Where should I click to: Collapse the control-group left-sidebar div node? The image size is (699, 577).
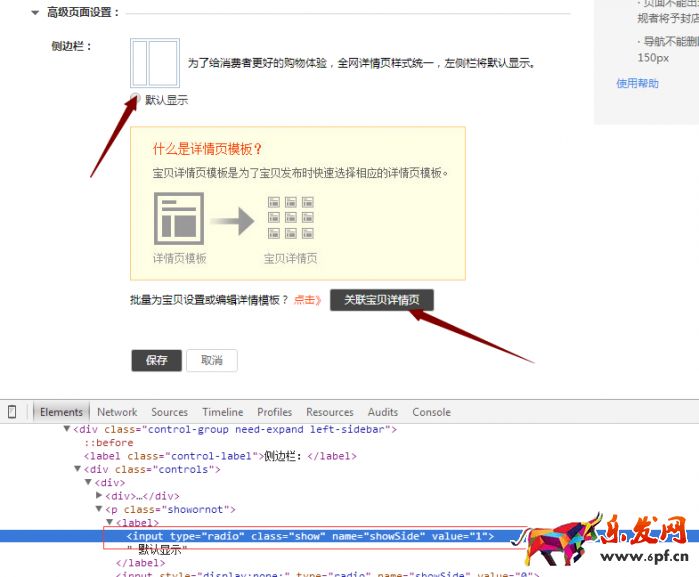(67, 430)
